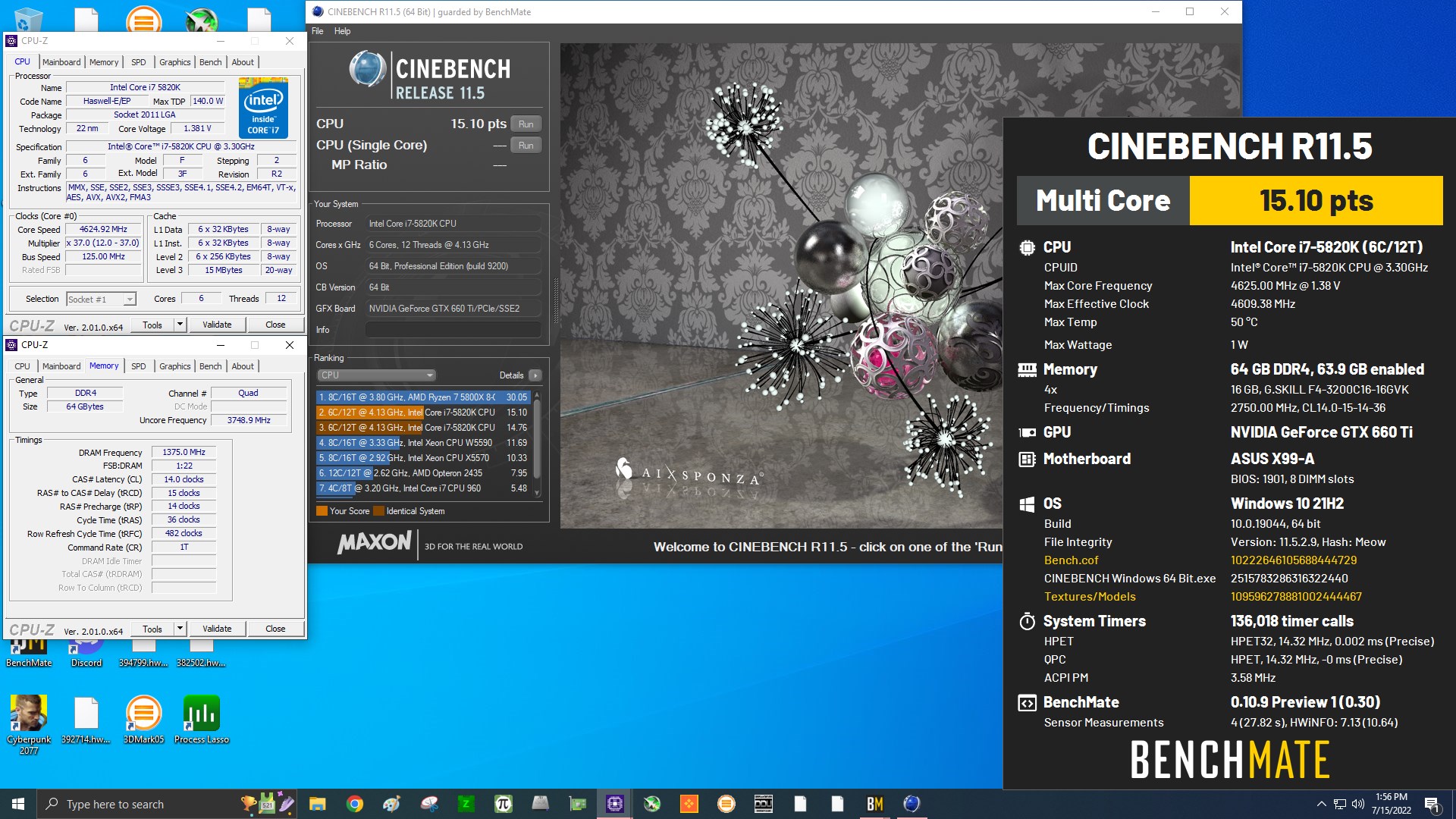Screen dimensions: 1456x819
Task: Open SPD tab in upper CPU-Z window
Action: pos(138,62)
